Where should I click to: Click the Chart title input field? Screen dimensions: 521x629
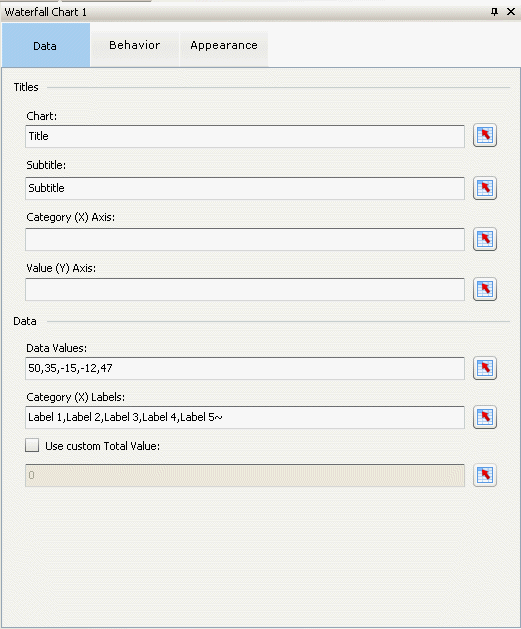pos(245,136)
